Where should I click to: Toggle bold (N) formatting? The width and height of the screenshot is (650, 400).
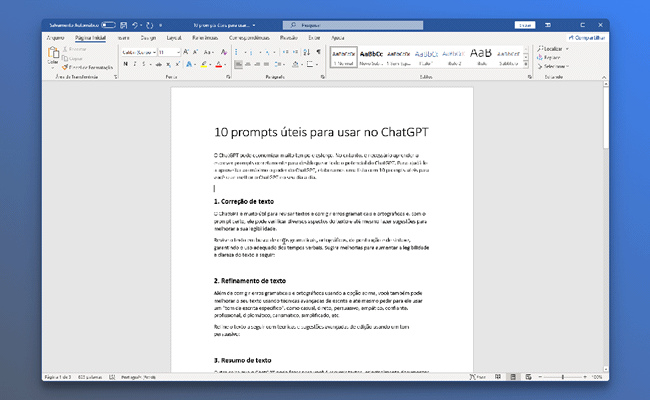[x=126, y=64]
